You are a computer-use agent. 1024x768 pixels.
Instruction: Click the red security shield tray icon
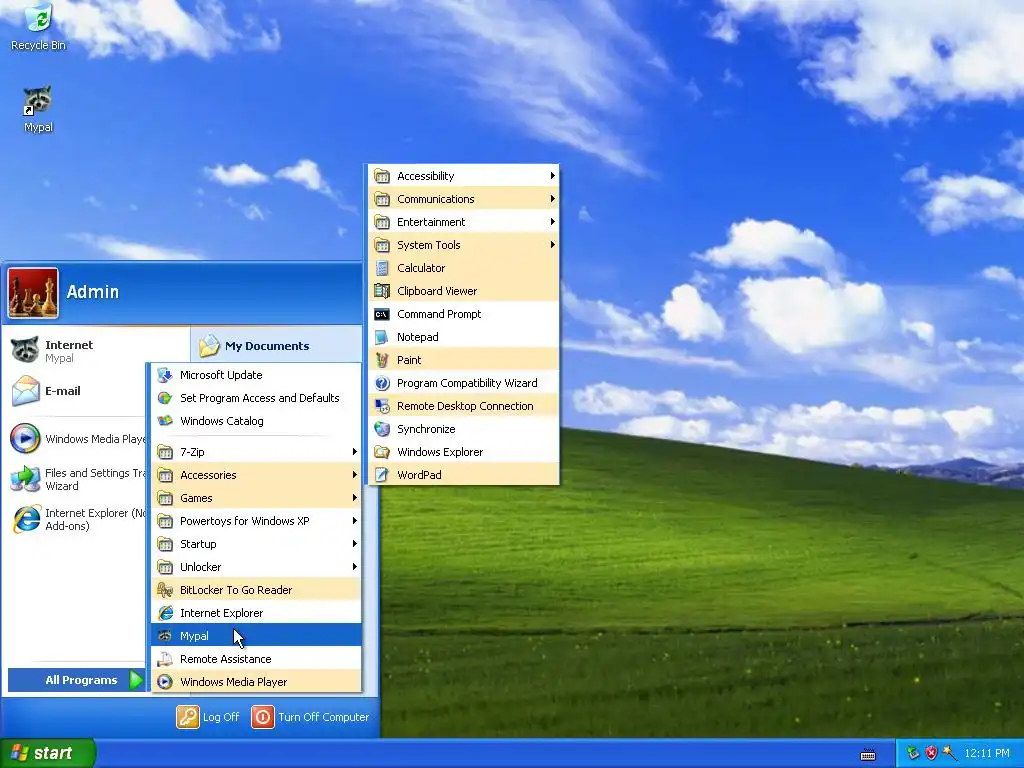coord(931,753)
